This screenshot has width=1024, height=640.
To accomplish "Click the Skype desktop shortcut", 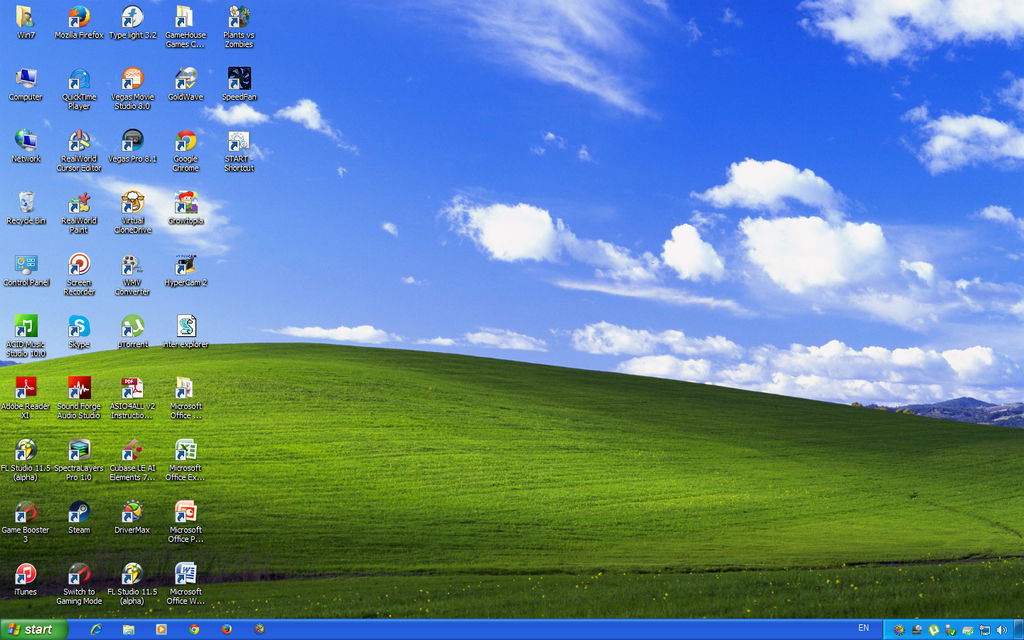I will point(79,332).
